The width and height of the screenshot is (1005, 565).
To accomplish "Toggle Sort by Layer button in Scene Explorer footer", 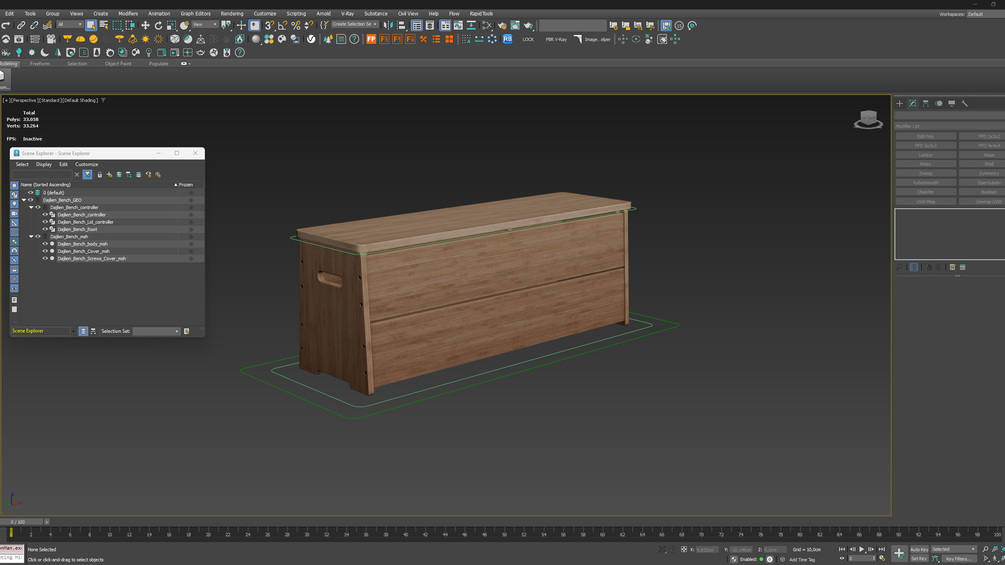I will click(x=83, y=331).
